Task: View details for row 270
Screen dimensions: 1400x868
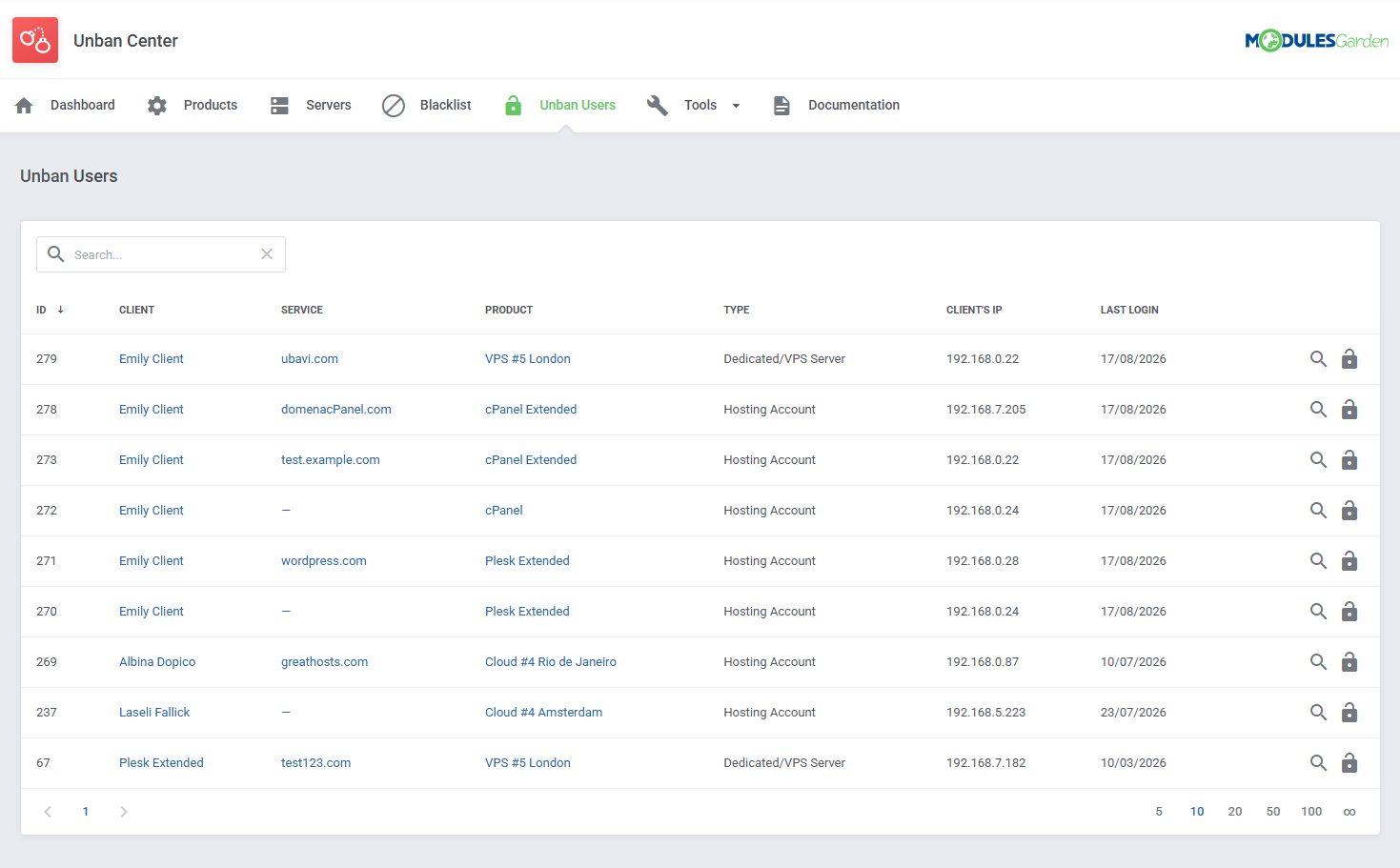Action: [x=1318, y=612]
